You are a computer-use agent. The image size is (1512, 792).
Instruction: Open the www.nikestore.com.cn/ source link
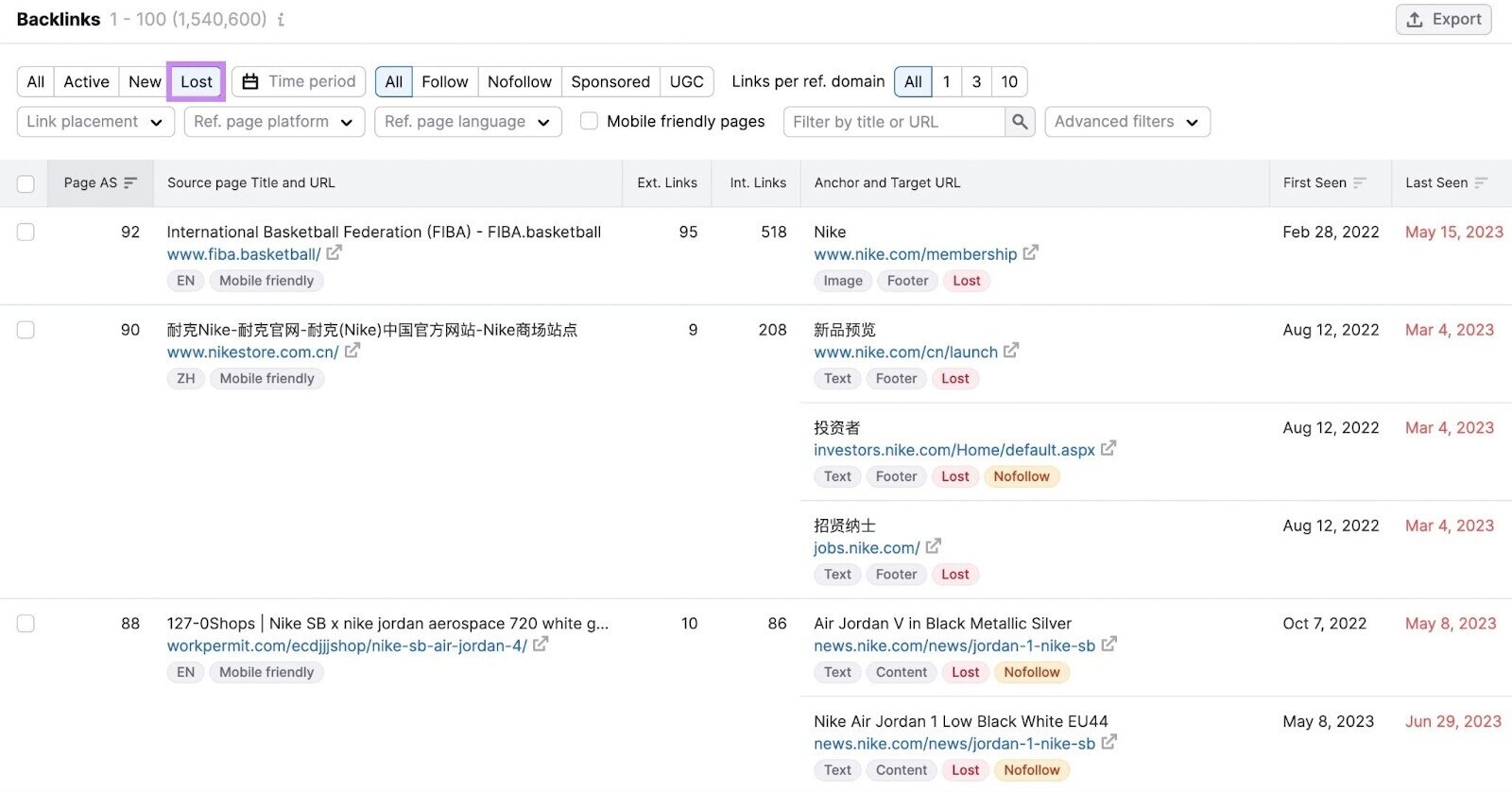pos(253,353)
